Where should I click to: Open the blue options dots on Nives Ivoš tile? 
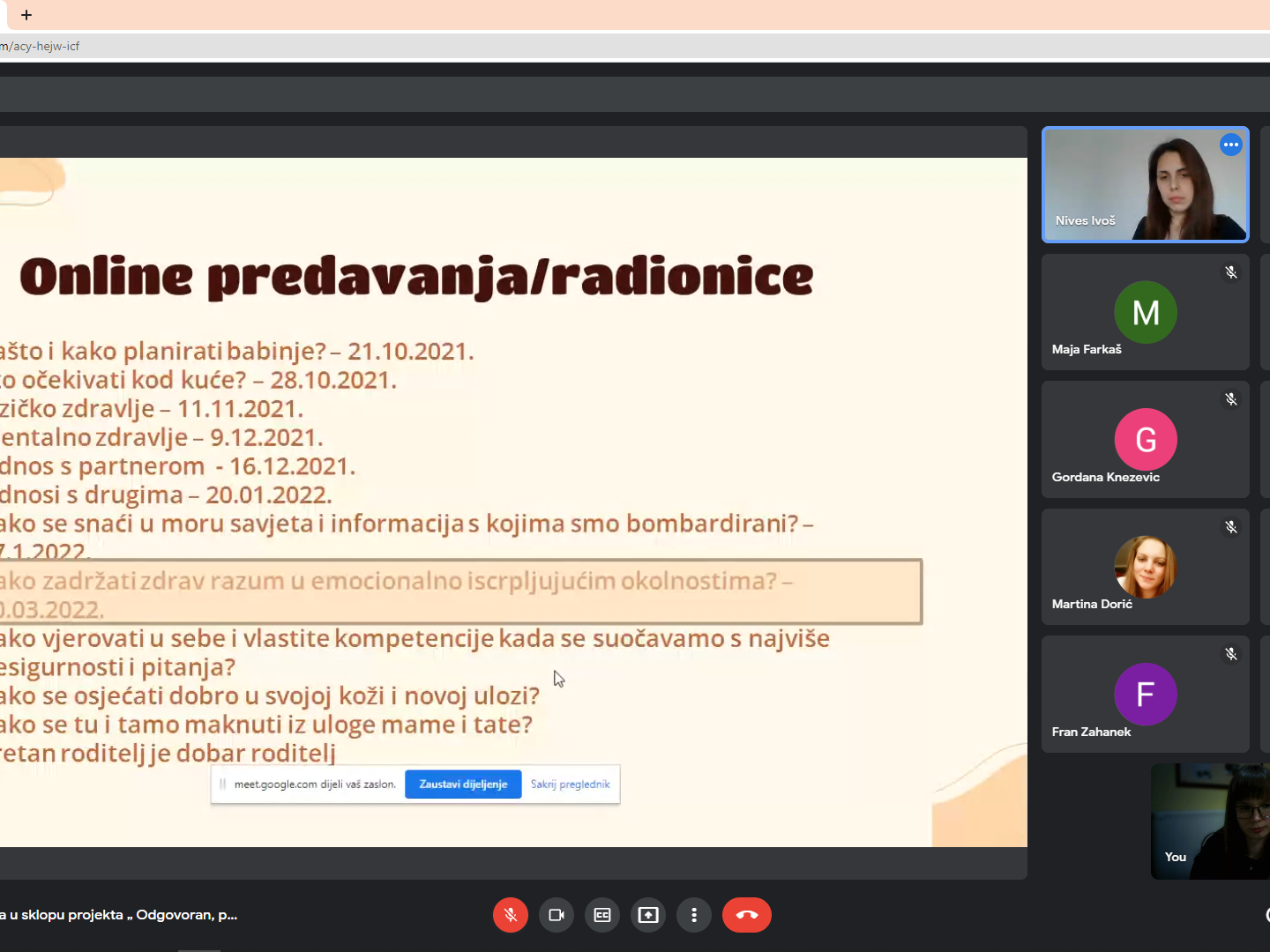(1231, 145)
